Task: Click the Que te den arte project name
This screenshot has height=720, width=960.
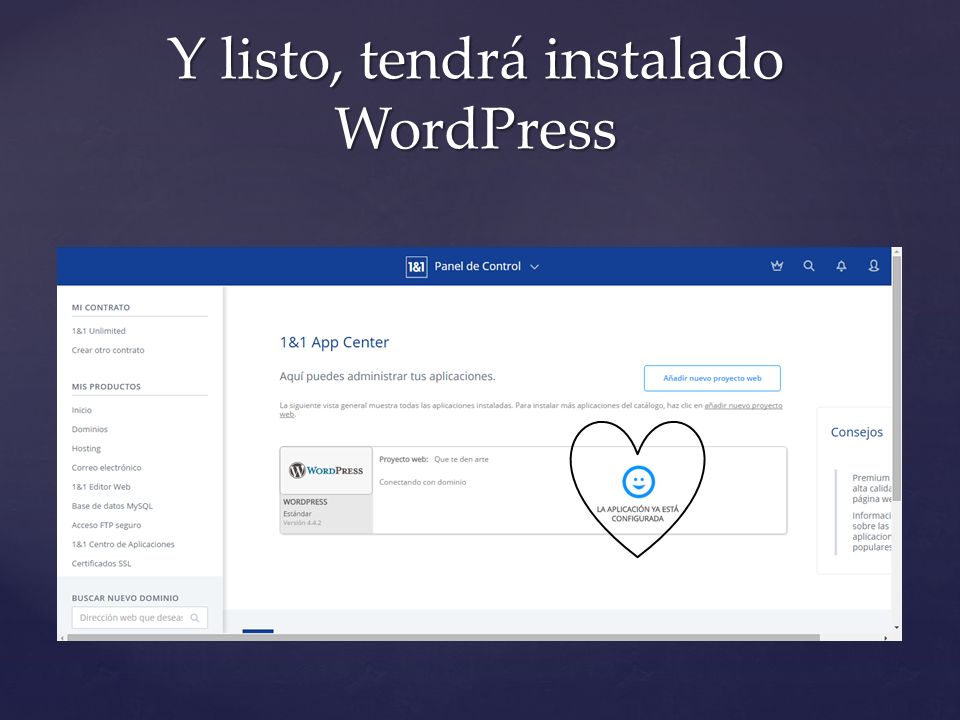Action: [462, 459]
